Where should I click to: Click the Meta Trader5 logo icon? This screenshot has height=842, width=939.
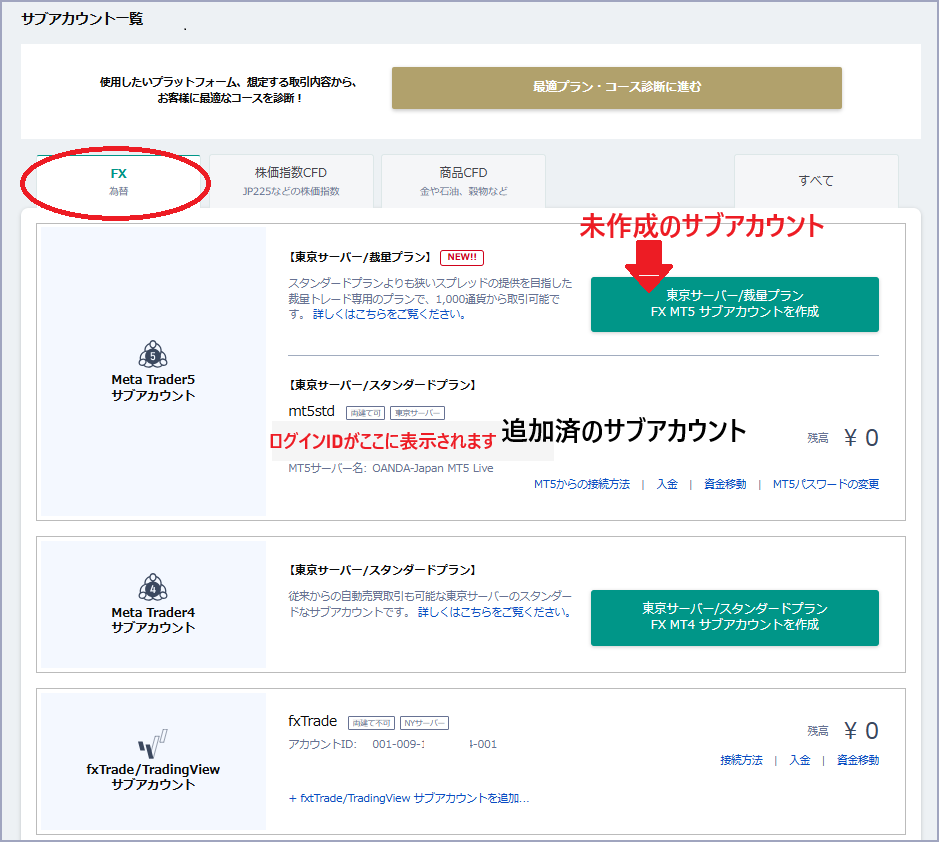click(x=153, y=354)
